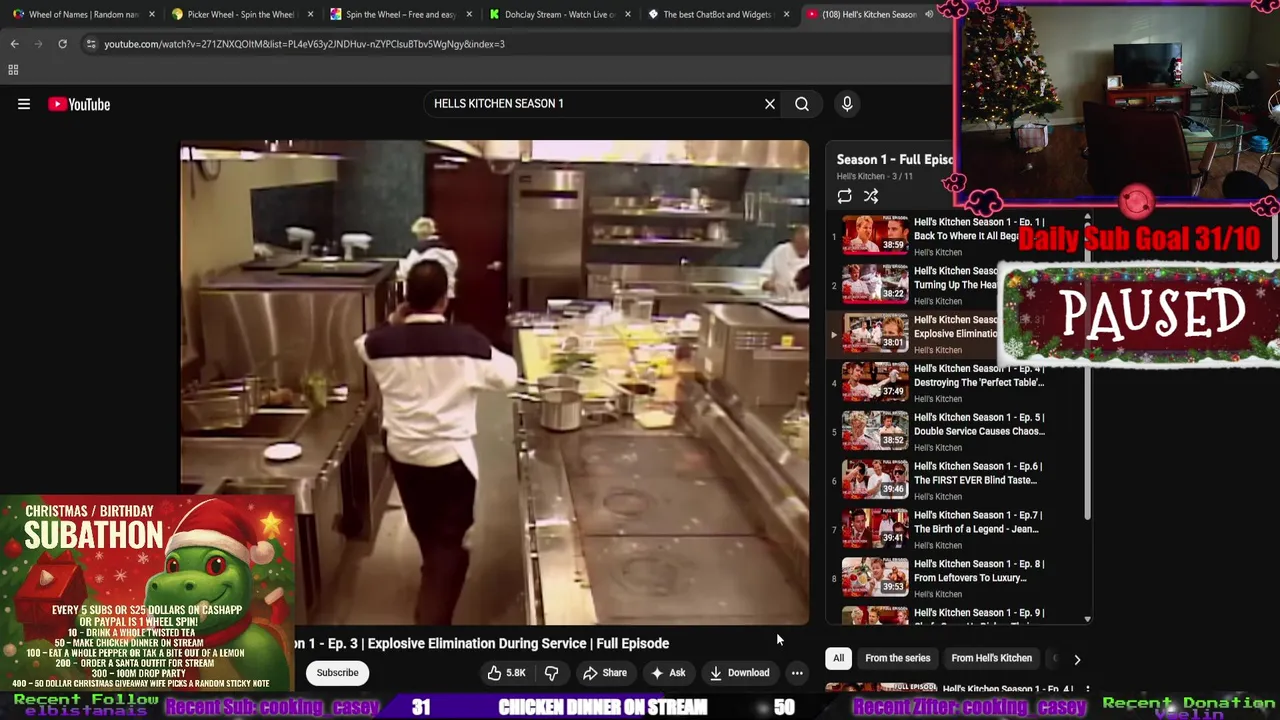Switch to best ChatBot and Widgets tab
This screenshot has width=1280, height=720.
tap(717, 15)
